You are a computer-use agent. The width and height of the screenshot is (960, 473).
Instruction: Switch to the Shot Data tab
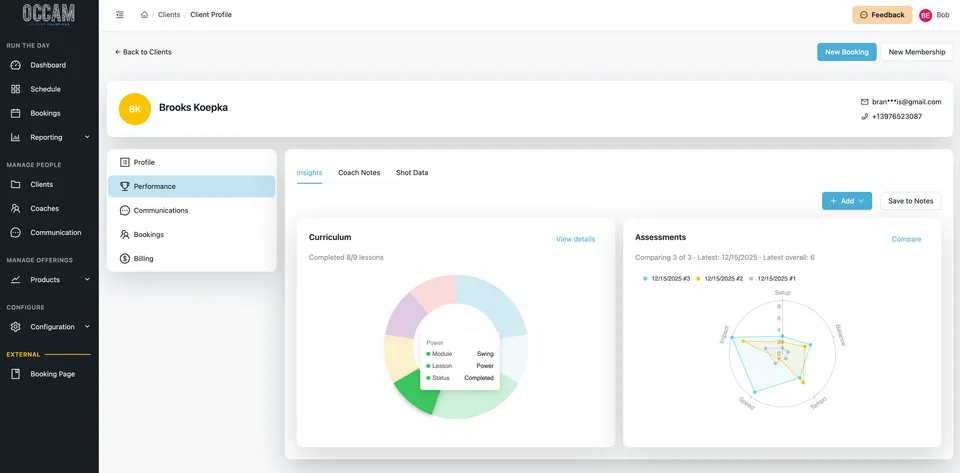(x=412, y=173)
